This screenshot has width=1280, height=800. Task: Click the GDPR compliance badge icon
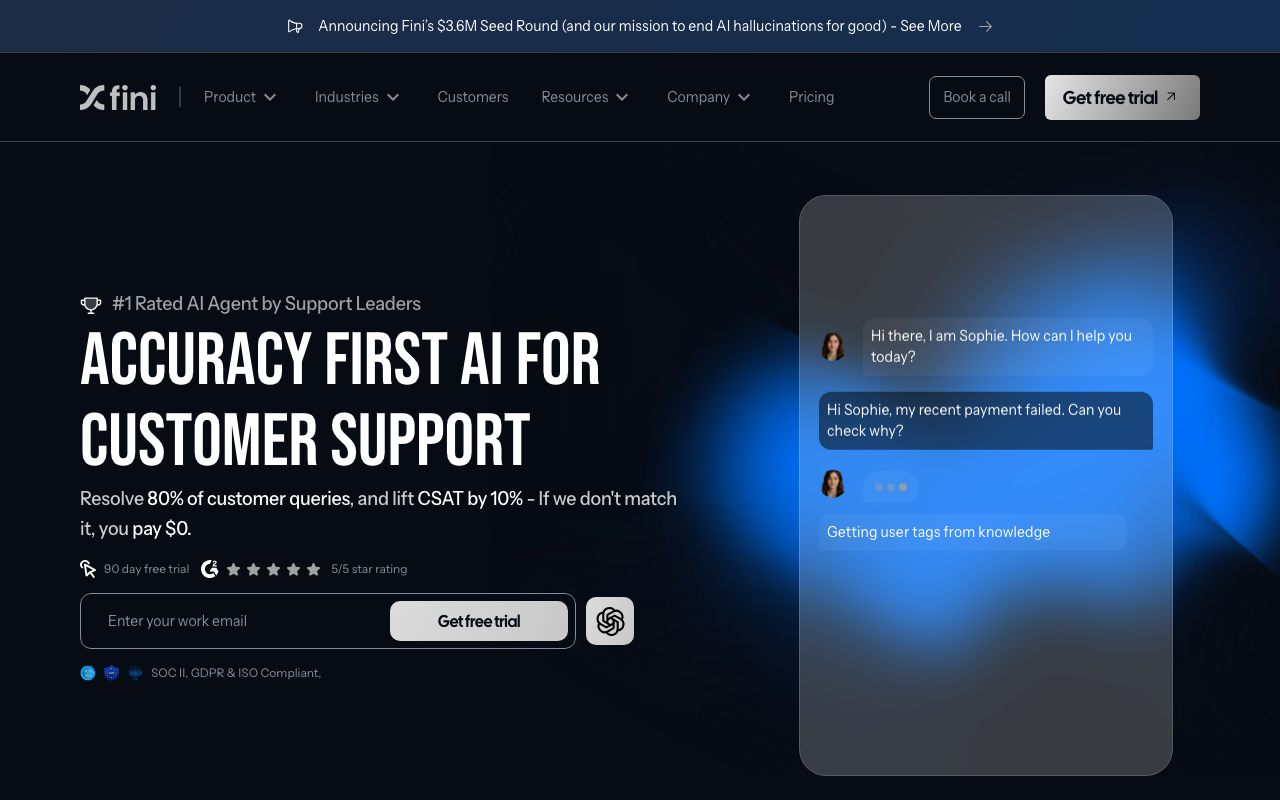(x=111, y=673)
